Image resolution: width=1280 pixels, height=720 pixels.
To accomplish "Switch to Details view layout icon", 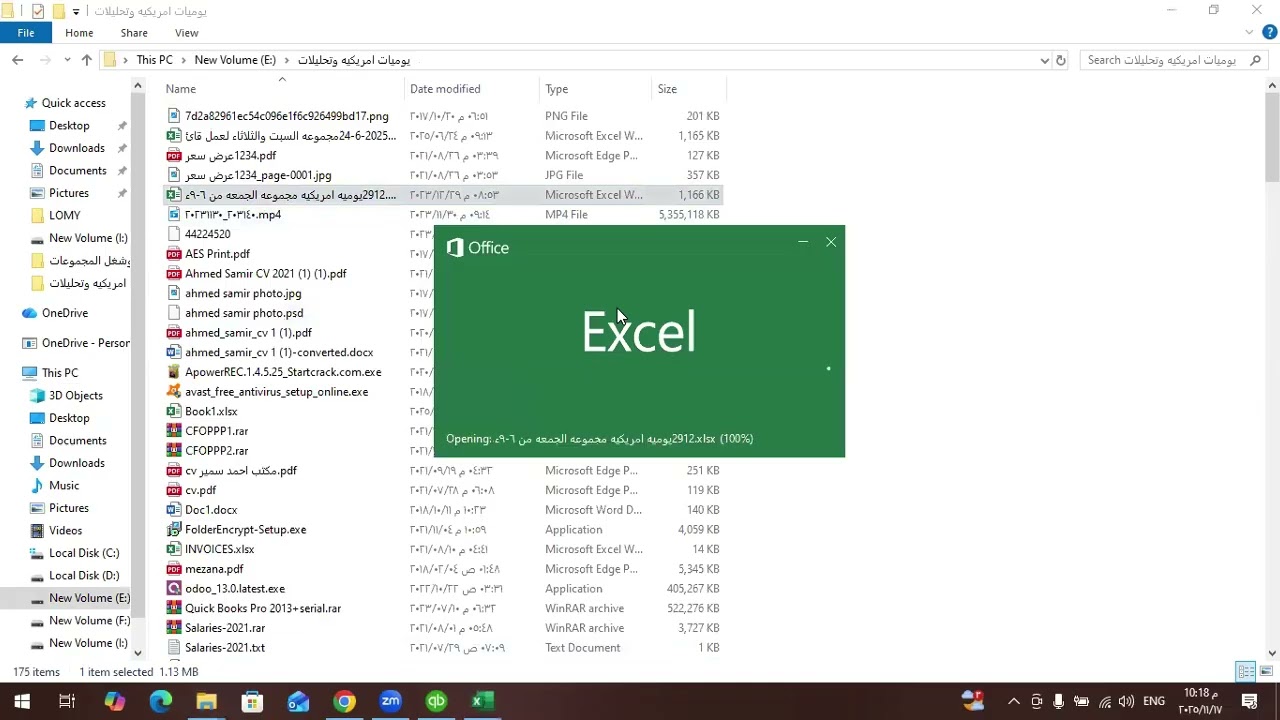I will (x=1246, y=672).
